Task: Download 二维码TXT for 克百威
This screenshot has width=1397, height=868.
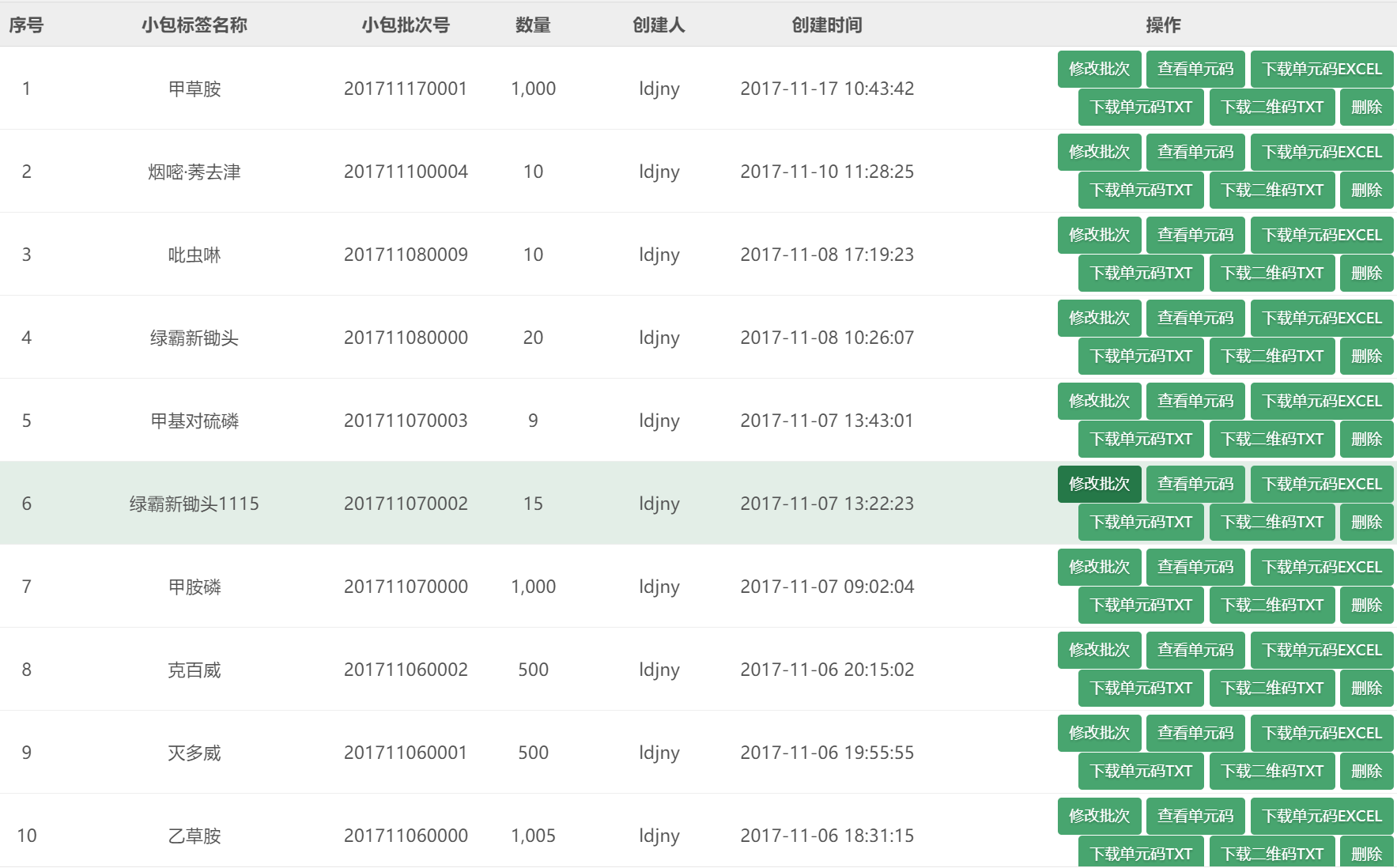Action: point(1272,688)
